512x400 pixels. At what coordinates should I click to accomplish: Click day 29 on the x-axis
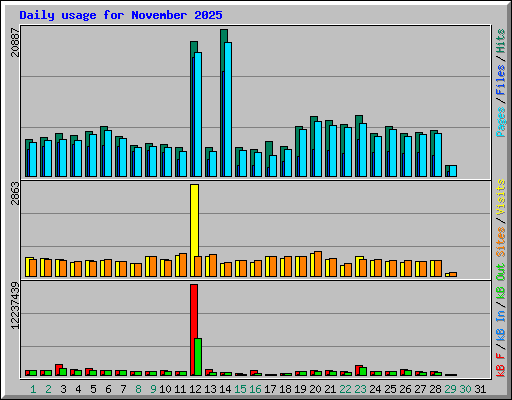click(x=450, y=389)
